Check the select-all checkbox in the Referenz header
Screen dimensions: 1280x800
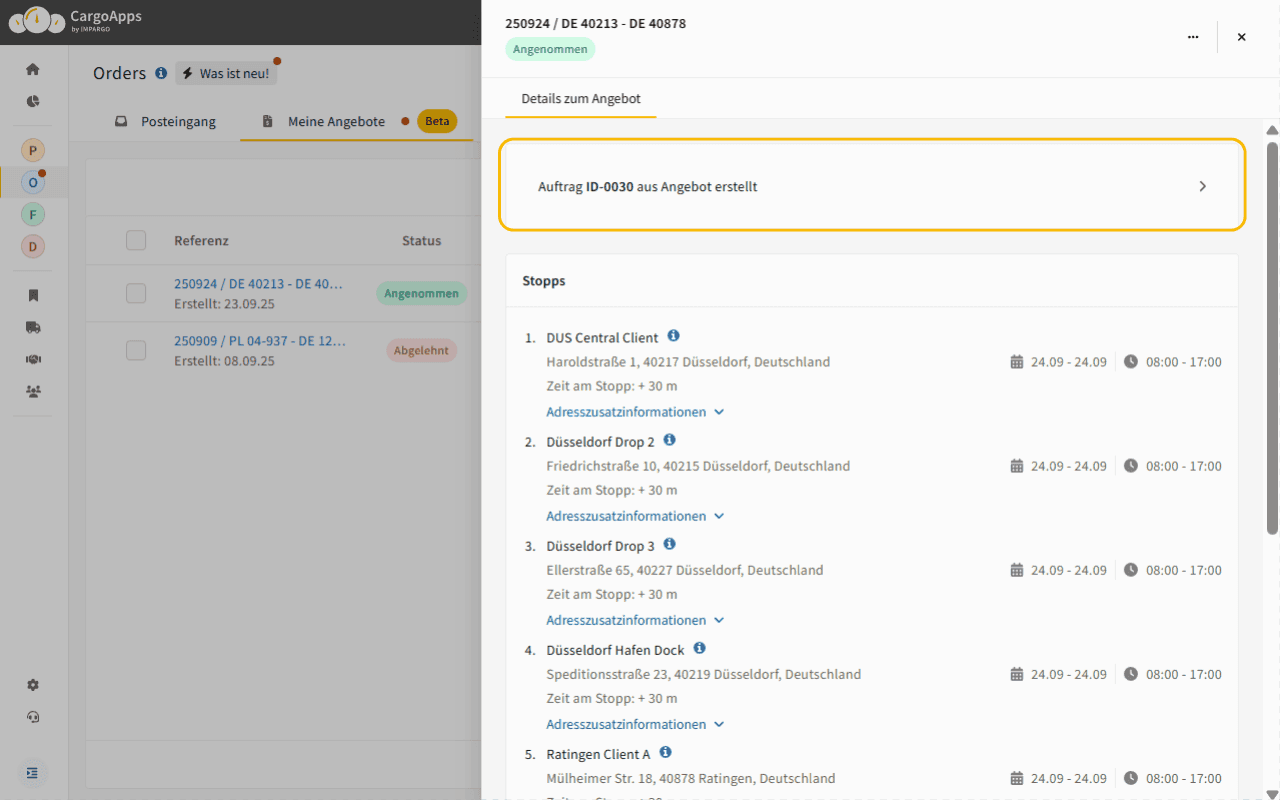click(x=136, y=240)
